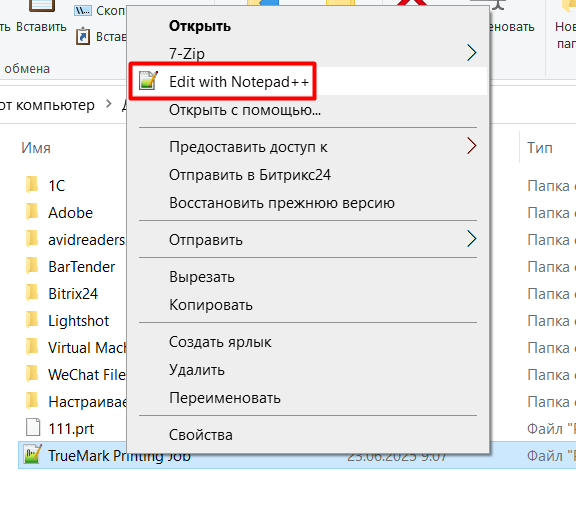Click the copy path icon in ribbon

click(x=83, y=11)
